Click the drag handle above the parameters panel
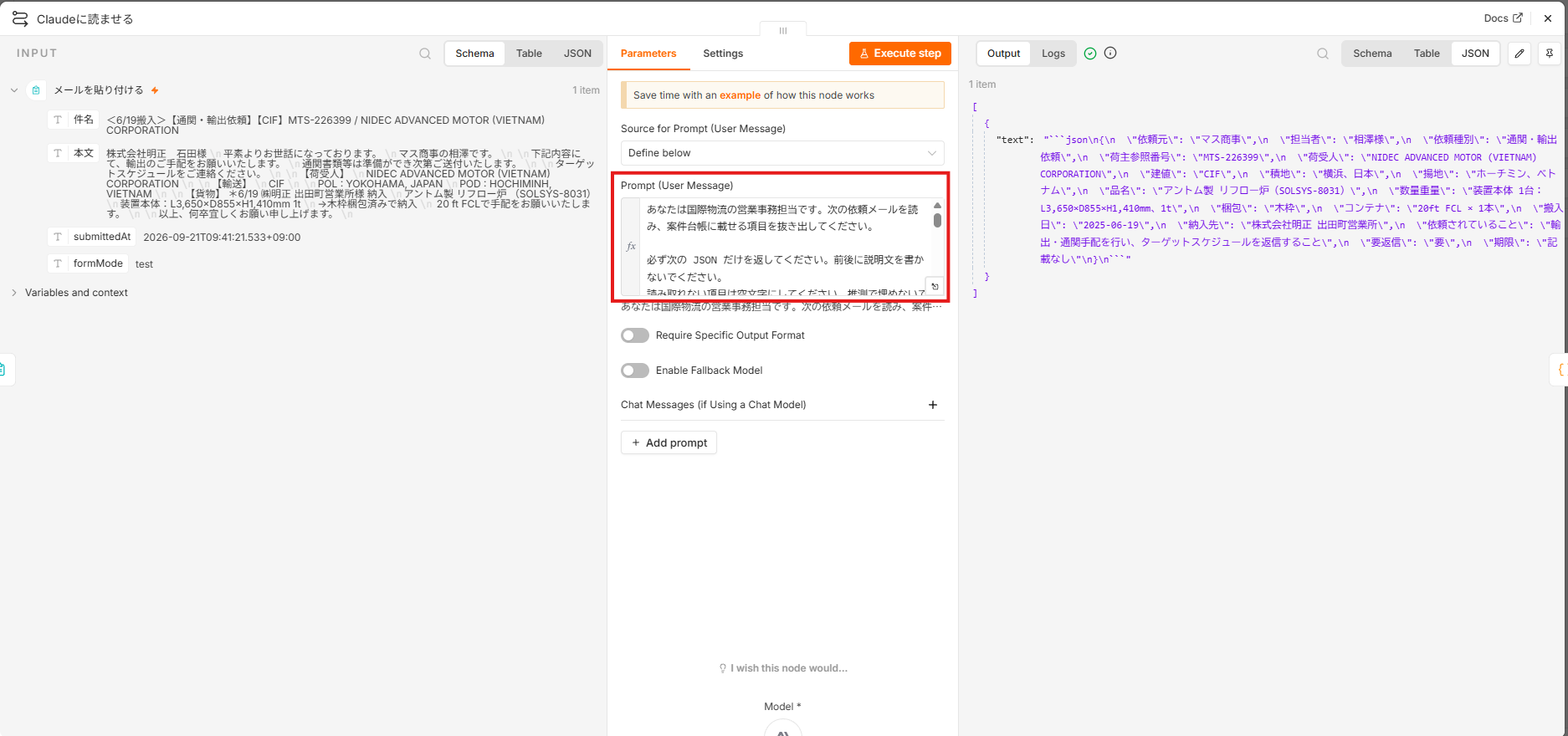Viewport: 1568px width, 736px height. point(783,30)
